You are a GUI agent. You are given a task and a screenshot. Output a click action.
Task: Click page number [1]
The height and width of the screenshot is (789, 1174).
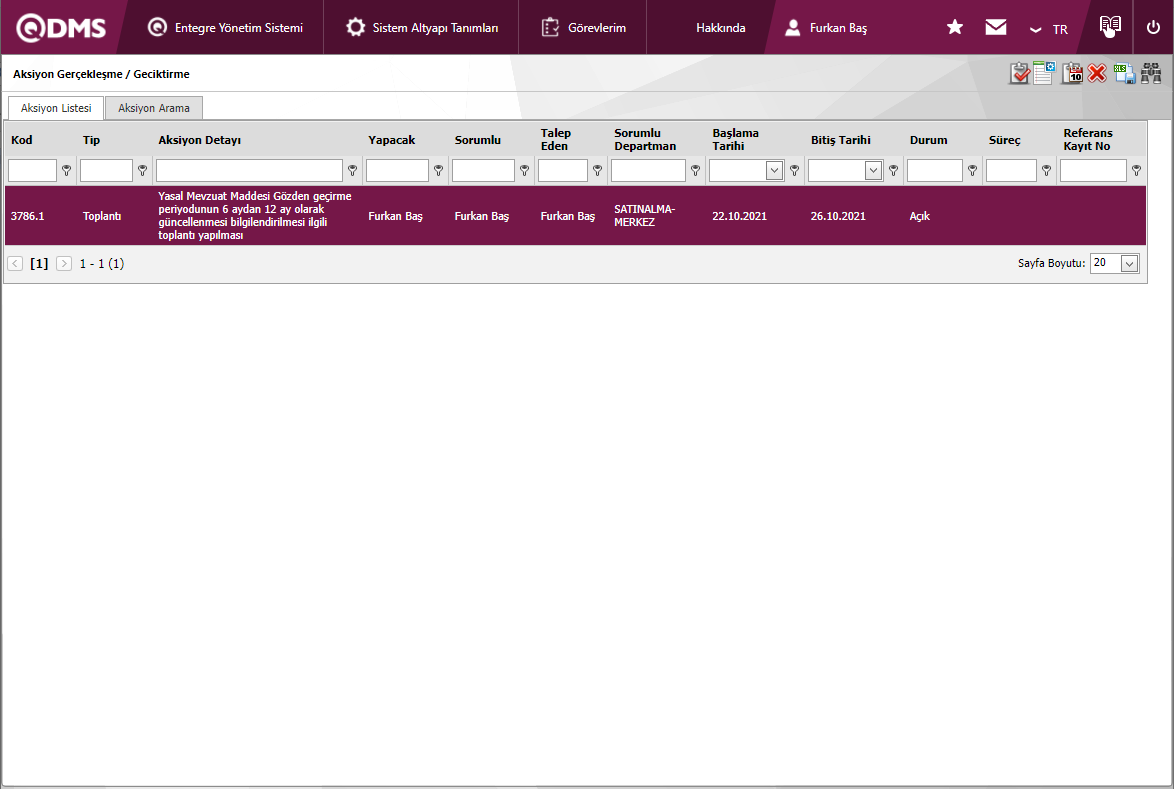39,263
